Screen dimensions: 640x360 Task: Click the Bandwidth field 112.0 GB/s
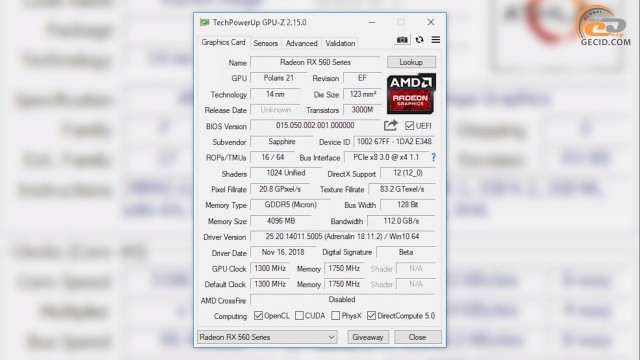pos(401,221)
